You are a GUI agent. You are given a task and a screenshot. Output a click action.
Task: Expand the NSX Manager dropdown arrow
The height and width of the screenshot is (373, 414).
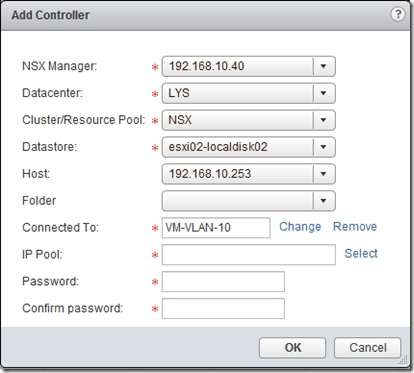click(323, 66)
